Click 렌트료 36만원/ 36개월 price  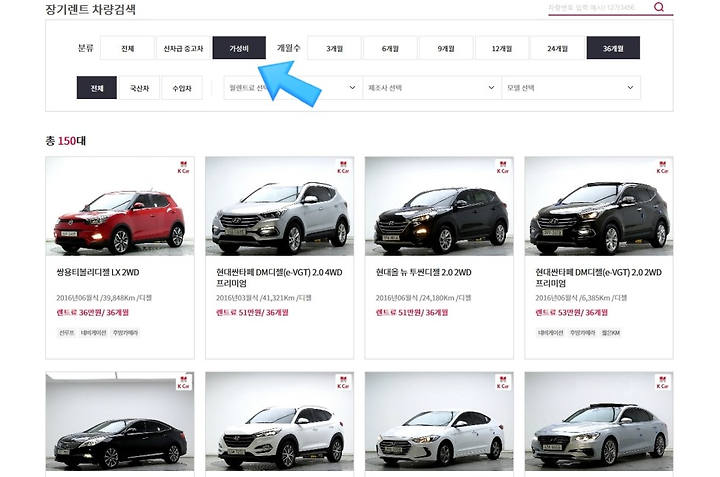point(93,313)
